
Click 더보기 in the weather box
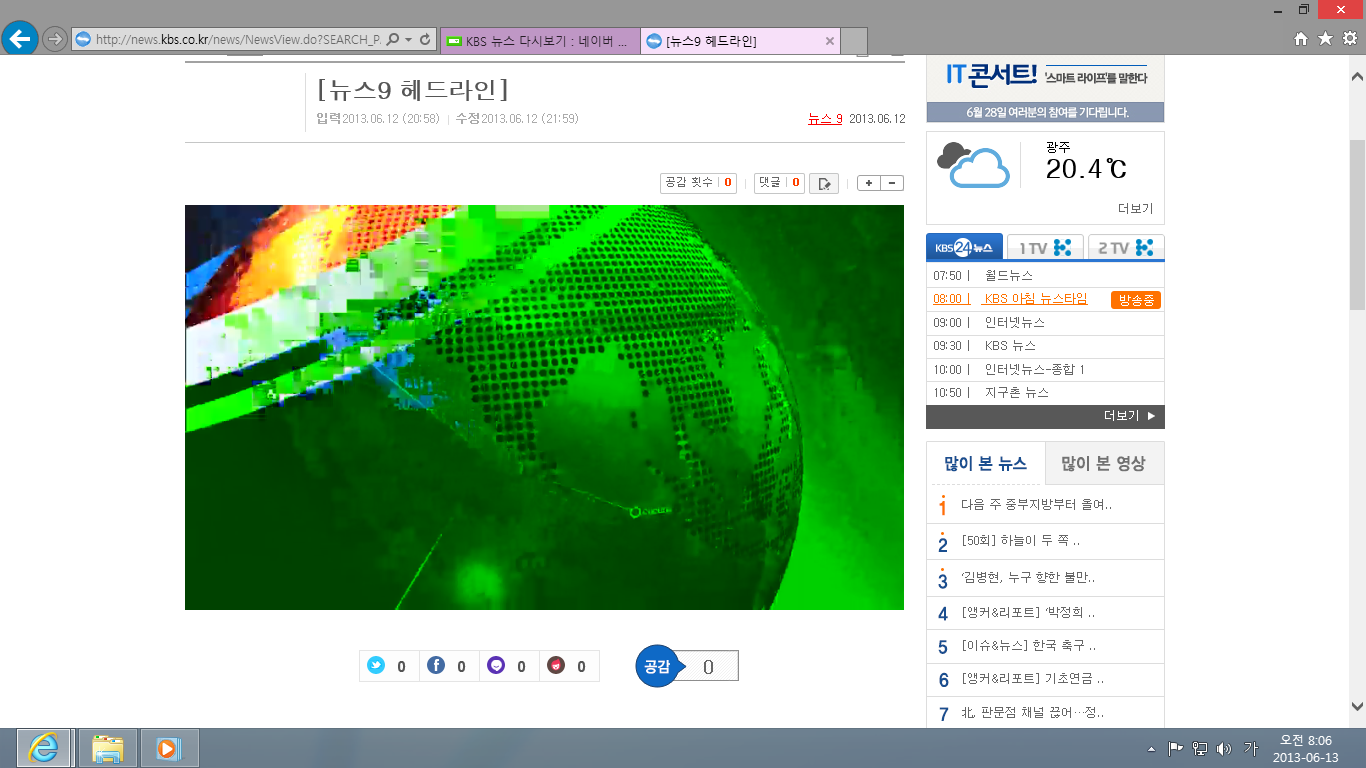[1135, 209]
